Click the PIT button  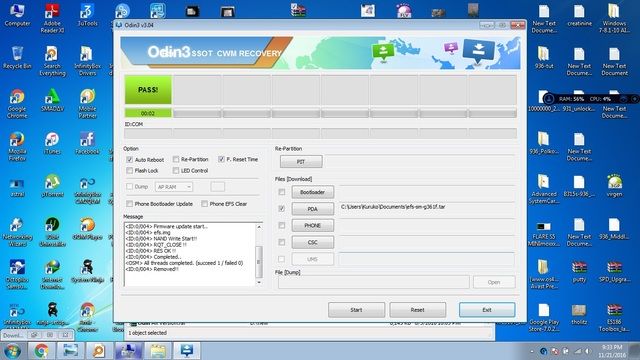301,162
